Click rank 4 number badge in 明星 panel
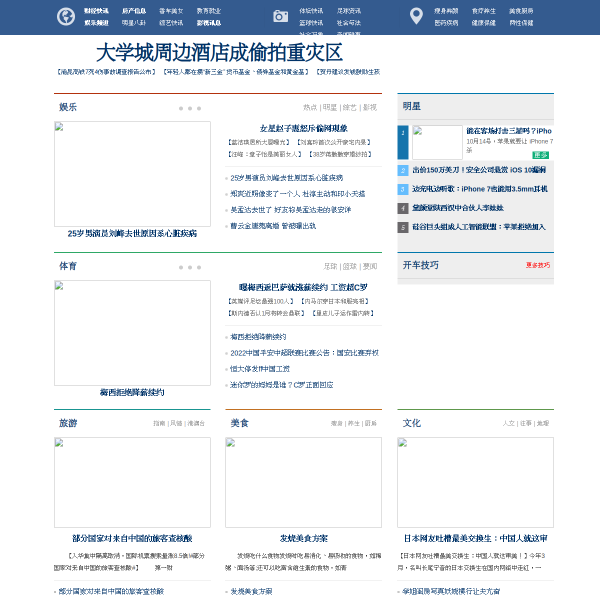The width and height of the screenshot is (600, 600). click(403, 208)
